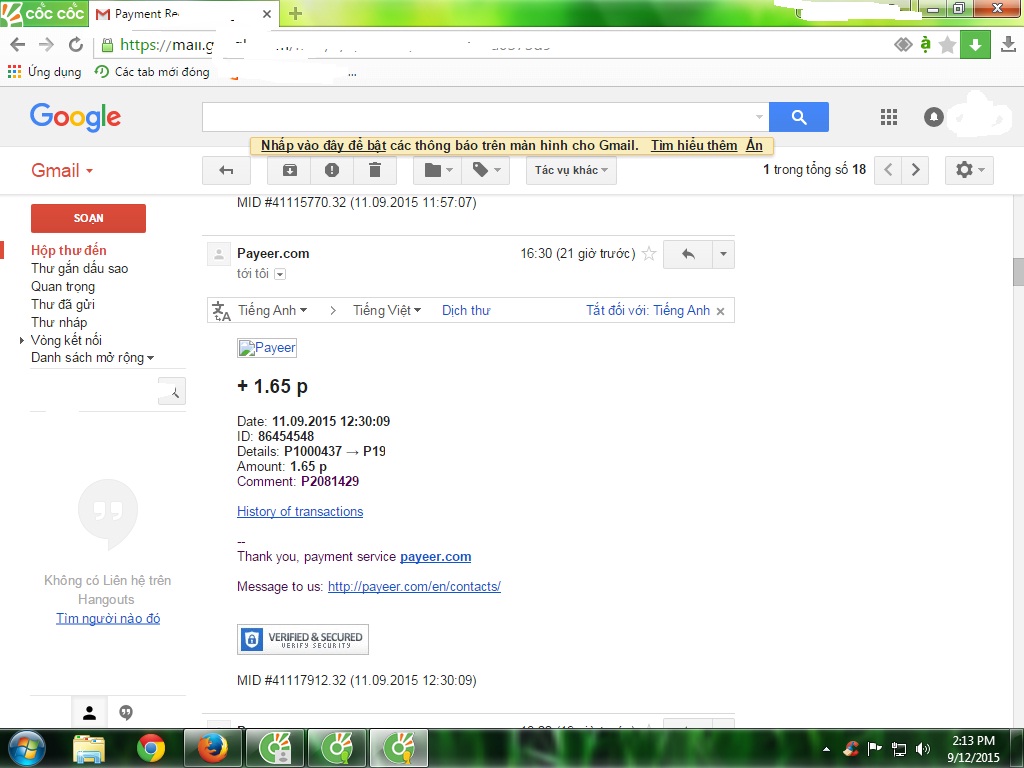Go to older email arrow
Image resolution: width=1024 pixels, height=768 pixels.
click(916, 170)
